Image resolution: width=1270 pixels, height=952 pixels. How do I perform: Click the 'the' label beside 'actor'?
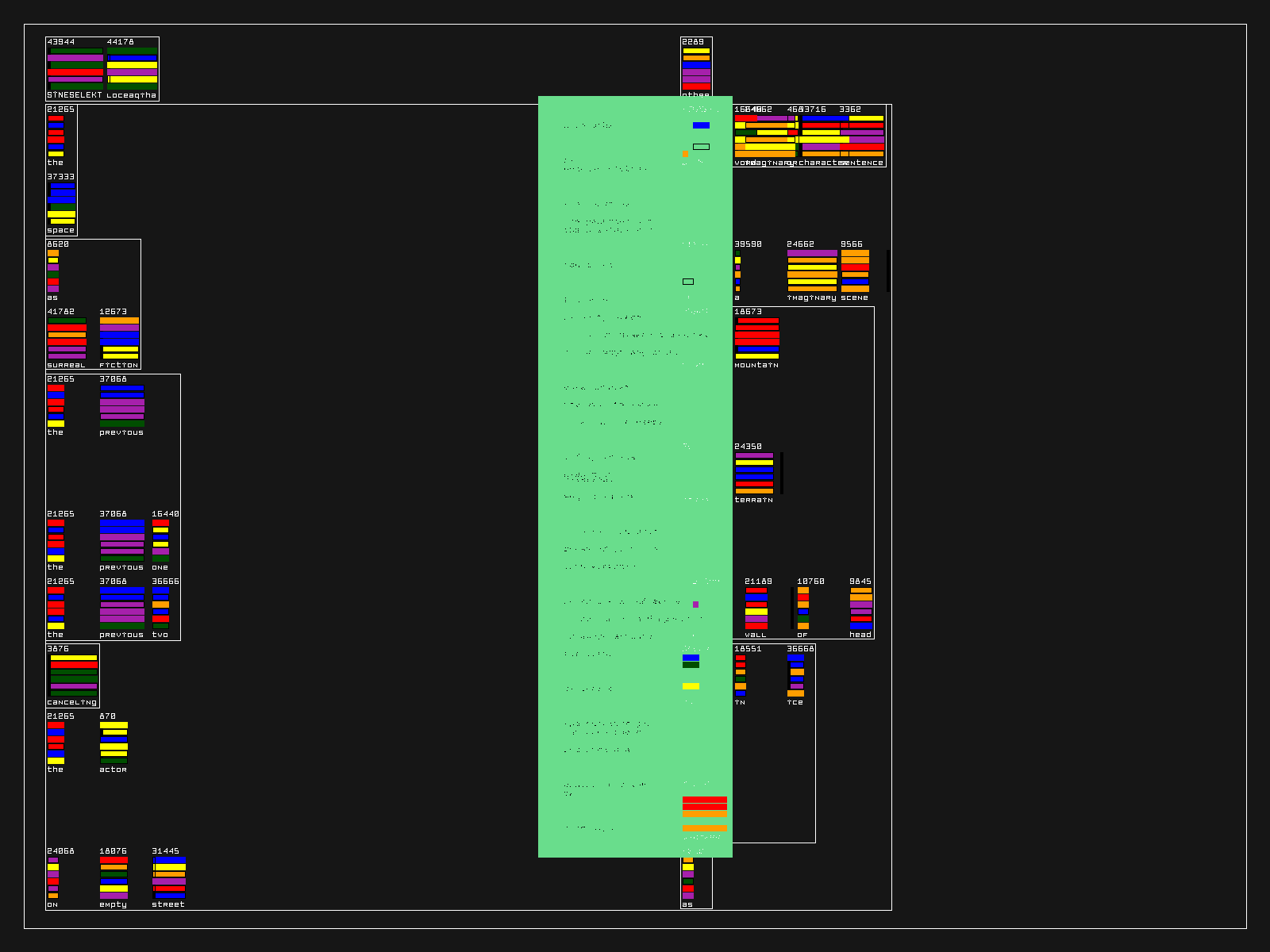[56, 770]
